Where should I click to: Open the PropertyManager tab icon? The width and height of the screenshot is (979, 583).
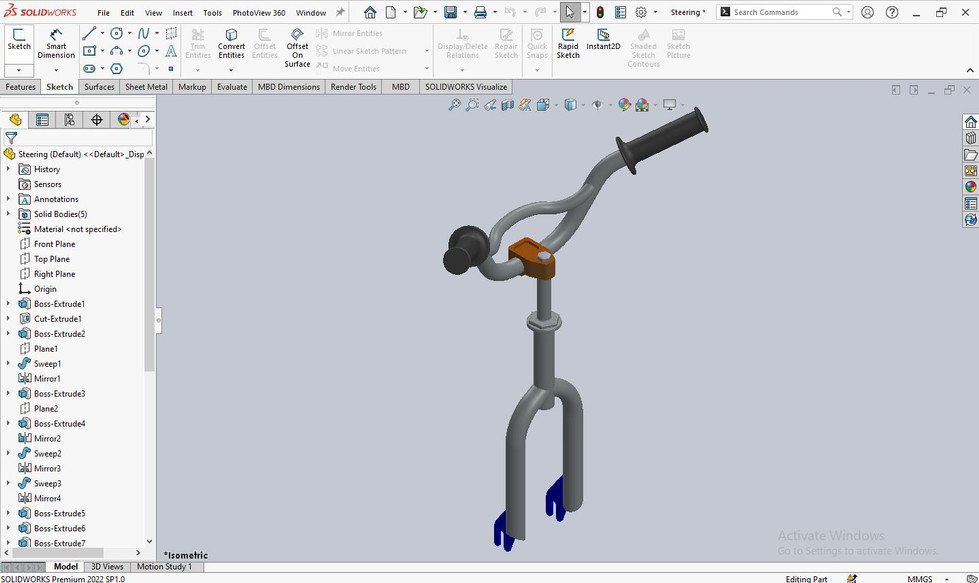(42, 119)
